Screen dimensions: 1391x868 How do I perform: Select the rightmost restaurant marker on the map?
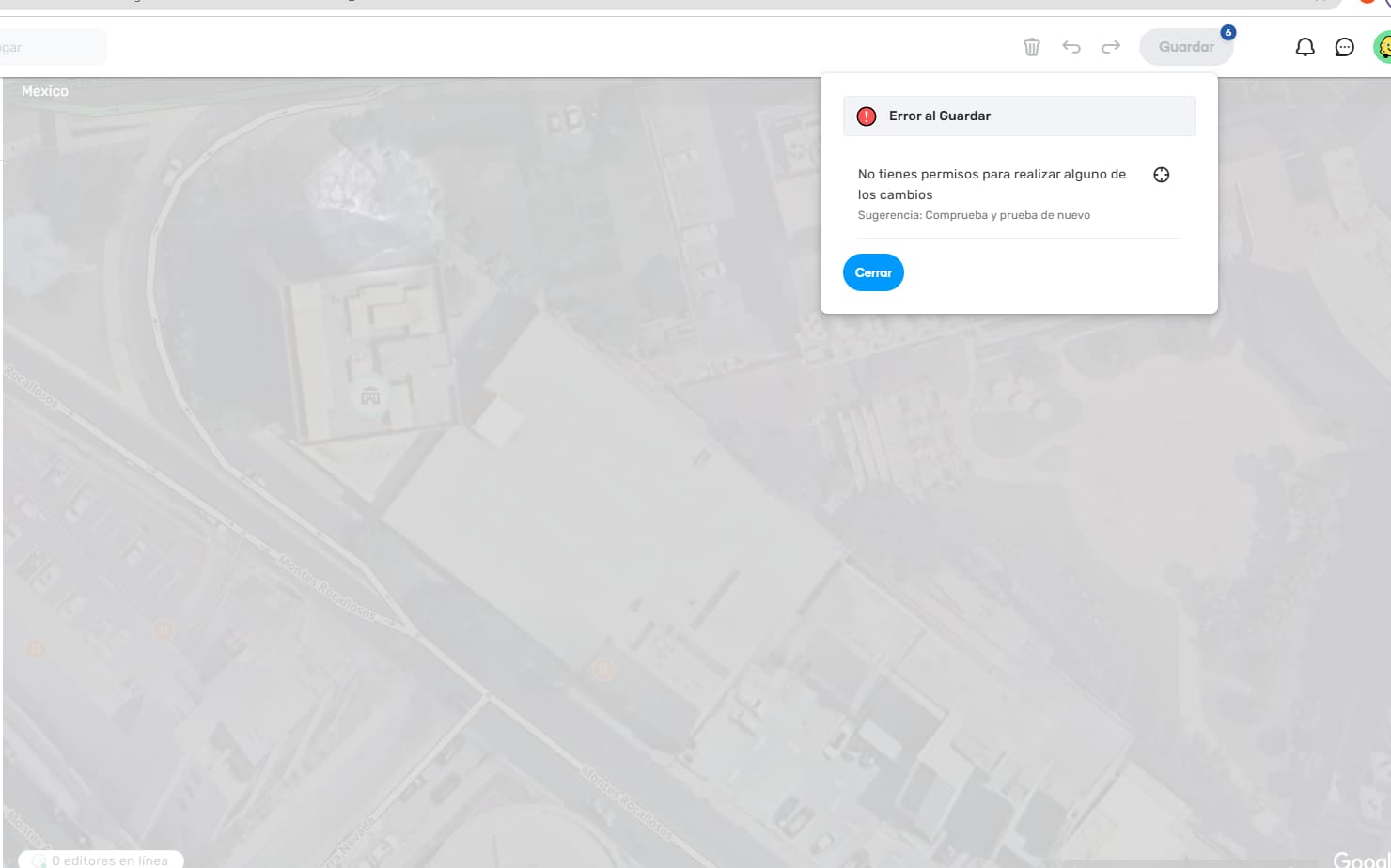click(x=602, y=670)
